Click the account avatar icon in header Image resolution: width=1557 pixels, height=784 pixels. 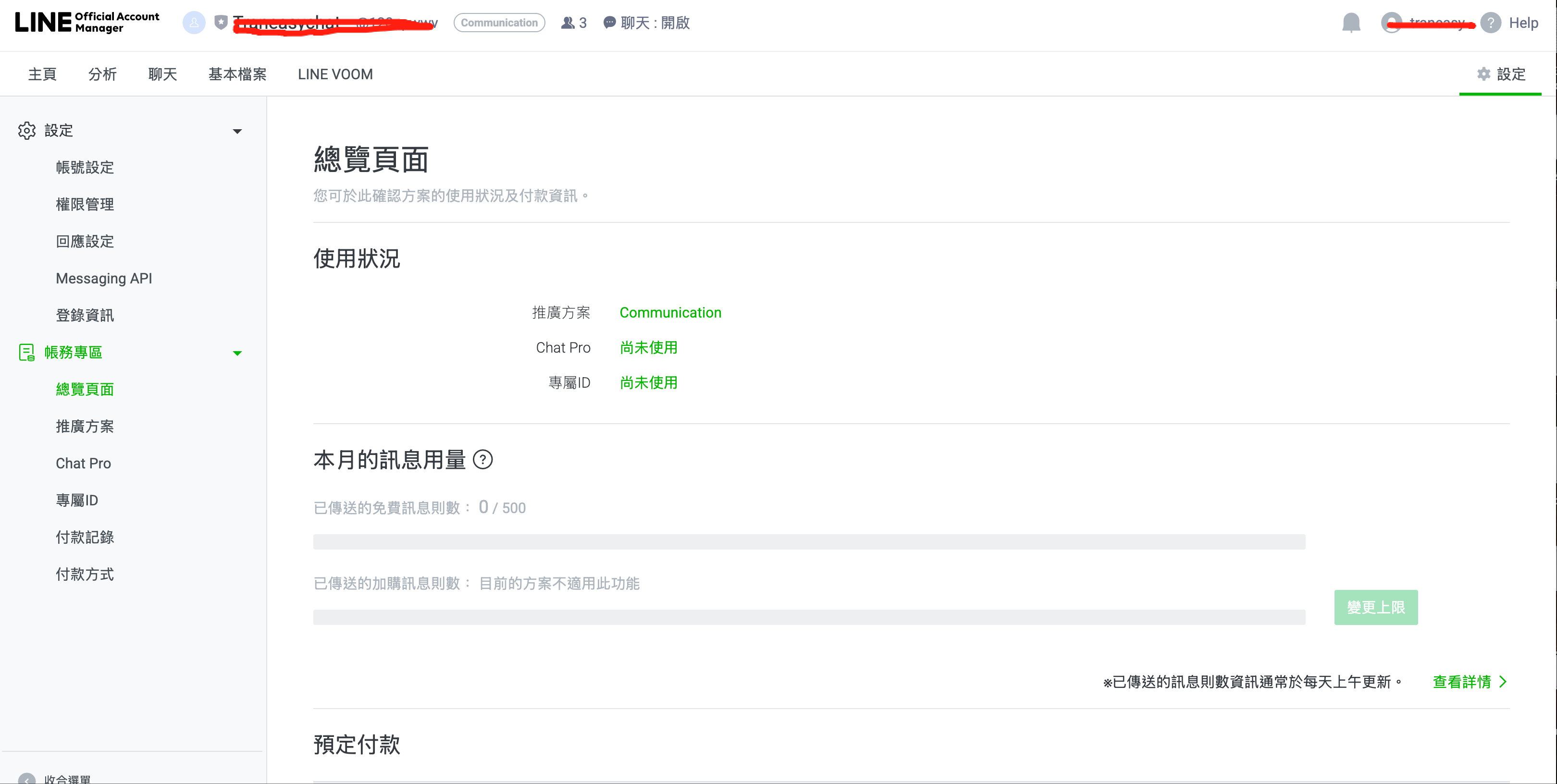tap(193, 23)
